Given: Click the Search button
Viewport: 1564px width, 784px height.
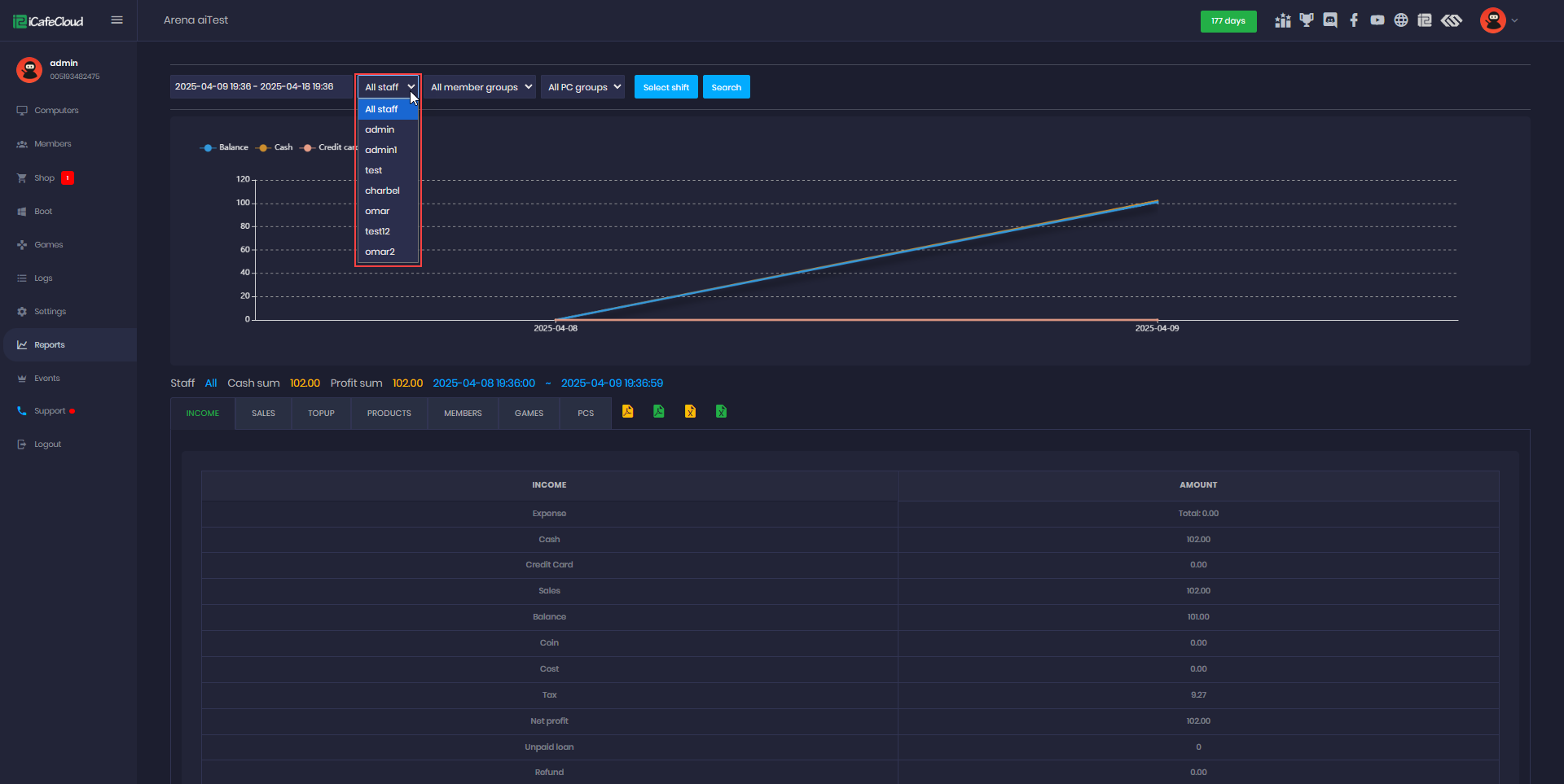Looking at the screenshot, I should pos(726,87).
